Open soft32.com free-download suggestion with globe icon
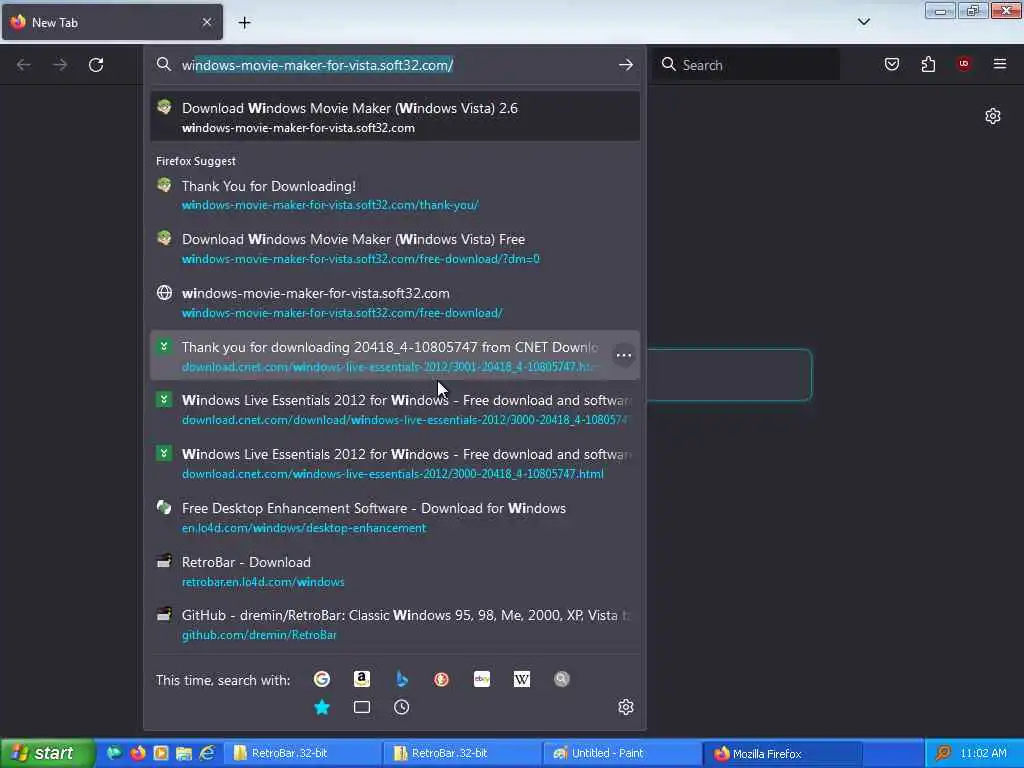Screen dimensions: 1024x768 pos(394,302)
